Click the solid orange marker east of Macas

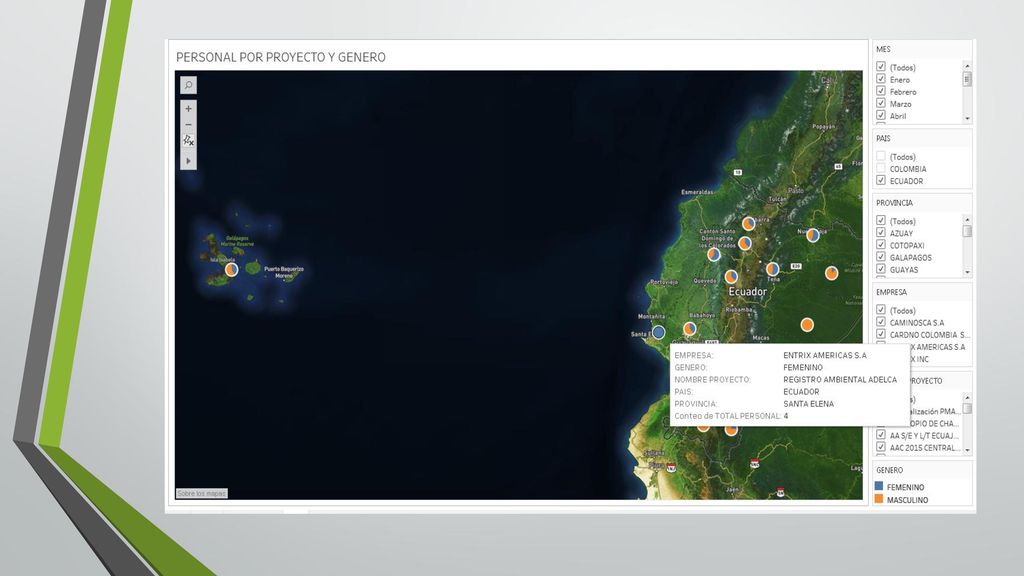click(x=807, y=325)
